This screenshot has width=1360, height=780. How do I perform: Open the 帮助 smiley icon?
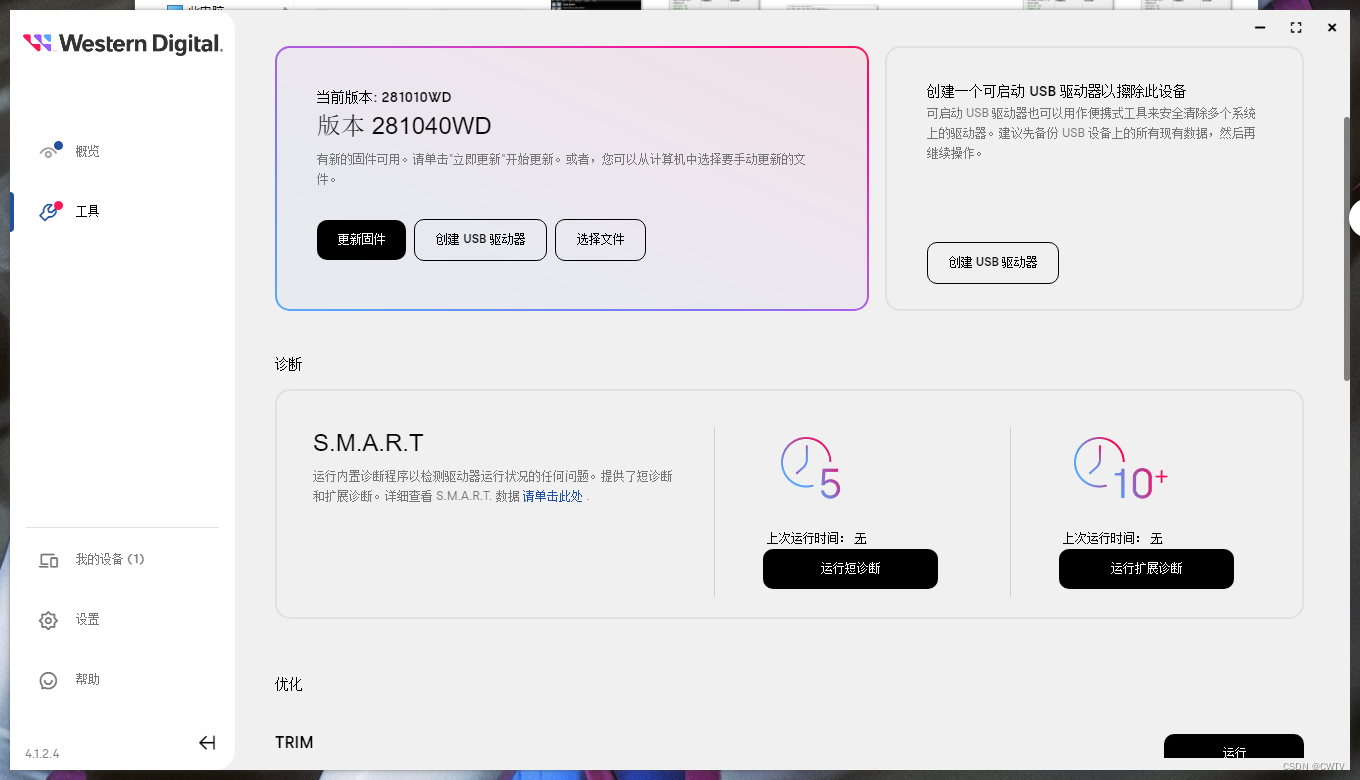pos(48,680)
